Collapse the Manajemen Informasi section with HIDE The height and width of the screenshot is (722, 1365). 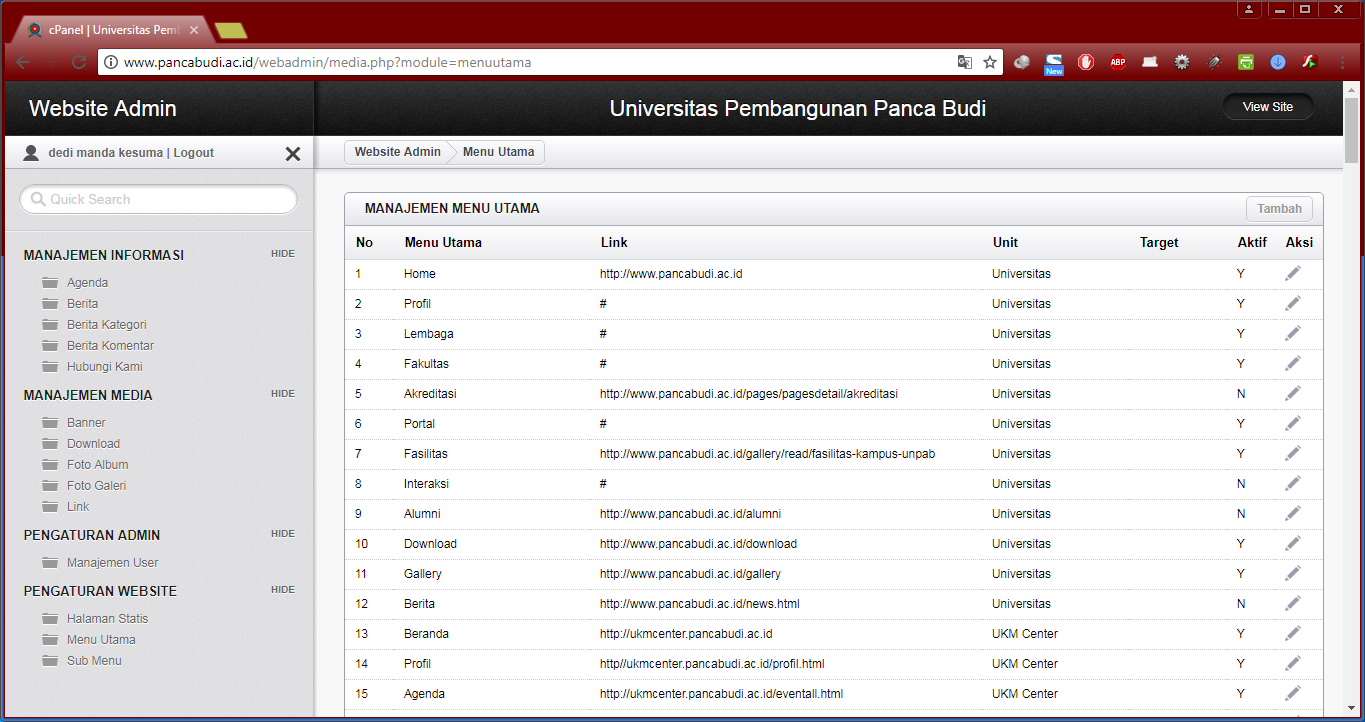[283, 254]
